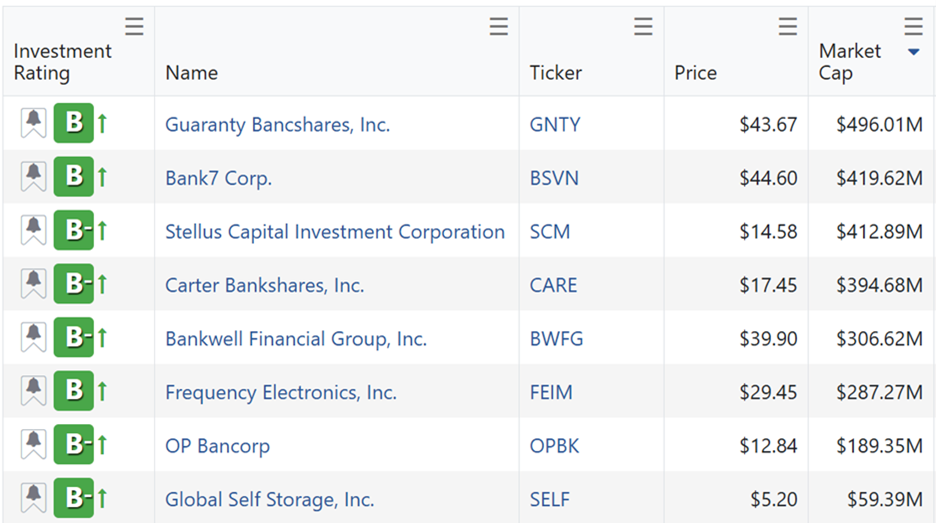Click the alert bell icon for Global Self Storage
The width and height of the screenshot is (936, 523).
(33, 498)
